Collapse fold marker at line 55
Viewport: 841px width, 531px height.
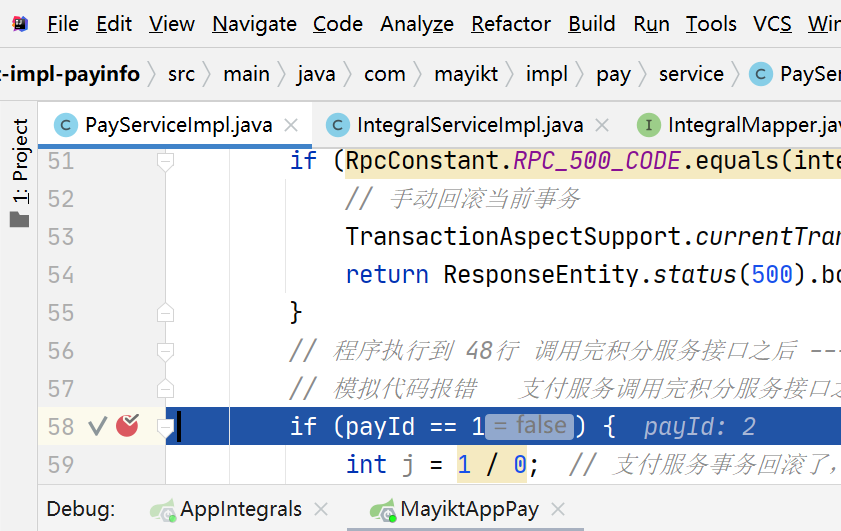pos(165,313)
